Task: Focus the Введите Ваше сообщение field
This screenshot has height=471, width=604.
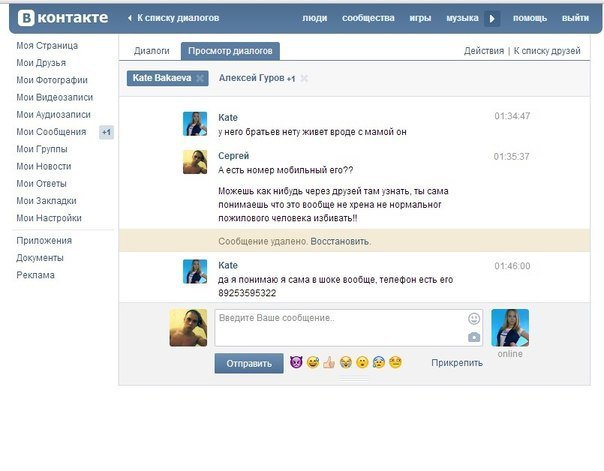Action: click(x=349, y=328)
